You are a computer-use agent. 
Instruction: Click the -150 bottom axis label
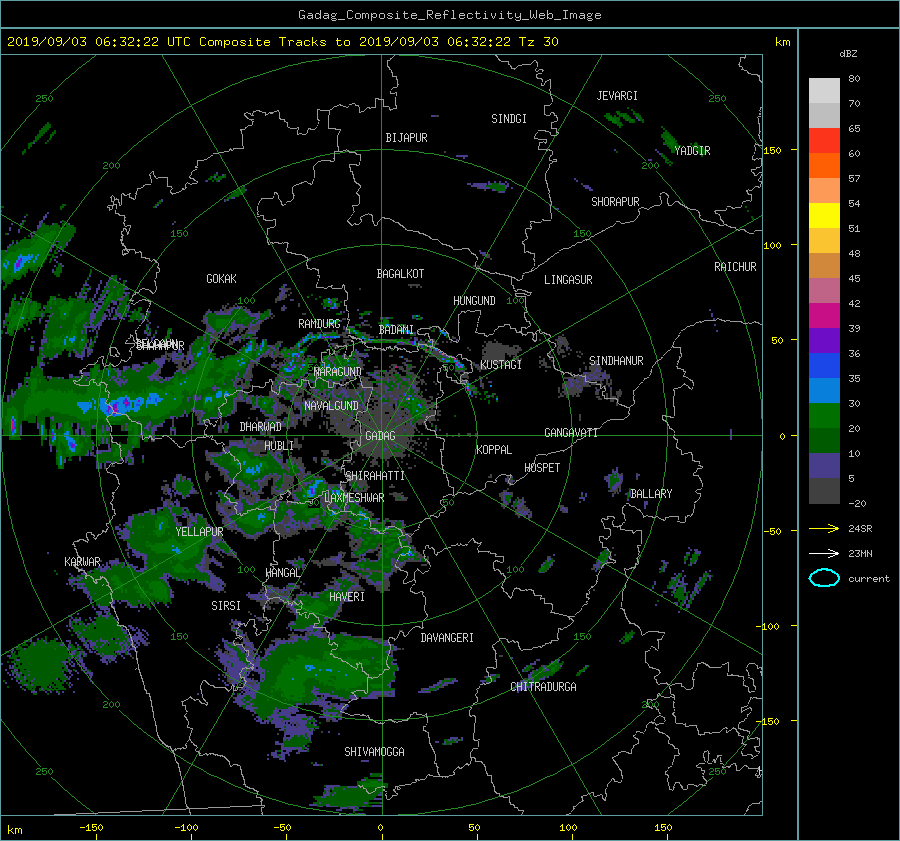(91, 828)
